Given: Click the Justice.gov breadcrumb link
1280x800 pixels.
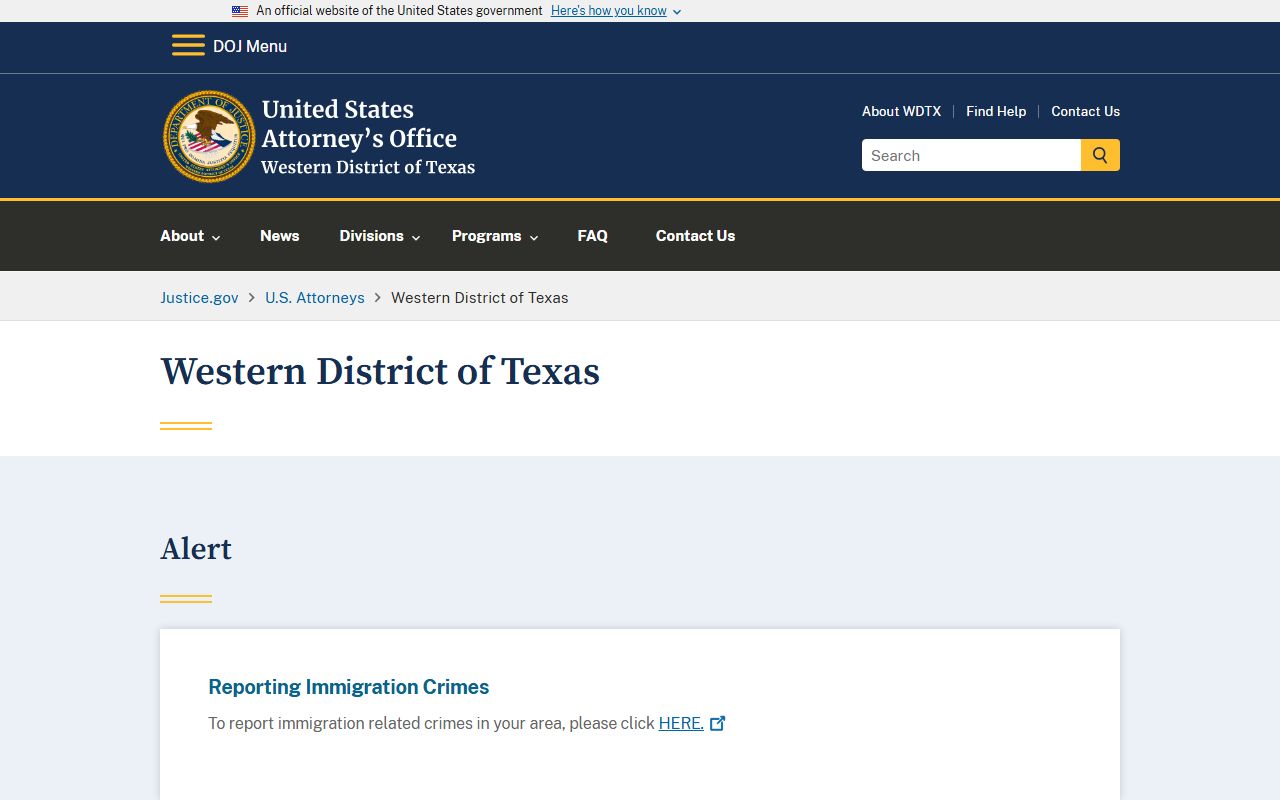Looking at the screenshot, I should (199, 298).
